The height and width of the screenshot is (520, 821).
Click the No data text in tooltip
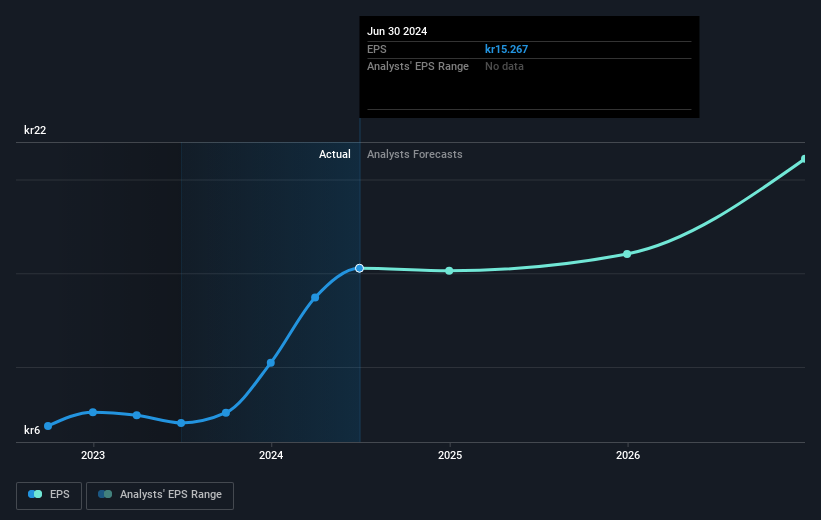(x=504, y=67)
